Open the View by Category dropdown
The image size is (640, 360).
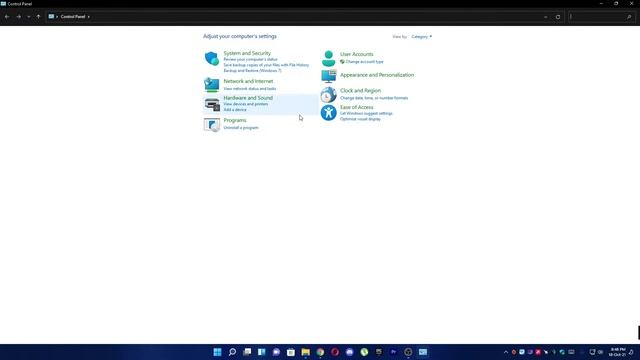tap(422, 37)
